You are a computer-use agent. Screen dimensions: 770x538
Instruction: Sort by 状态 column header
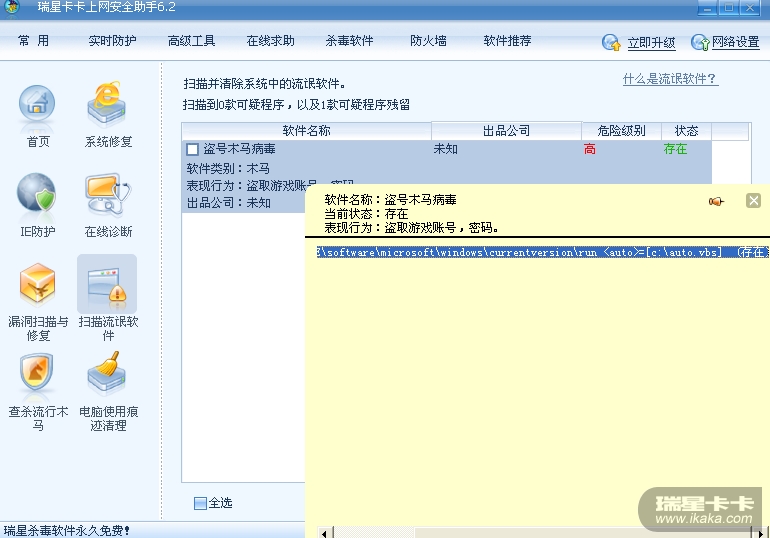click(686, 131)
